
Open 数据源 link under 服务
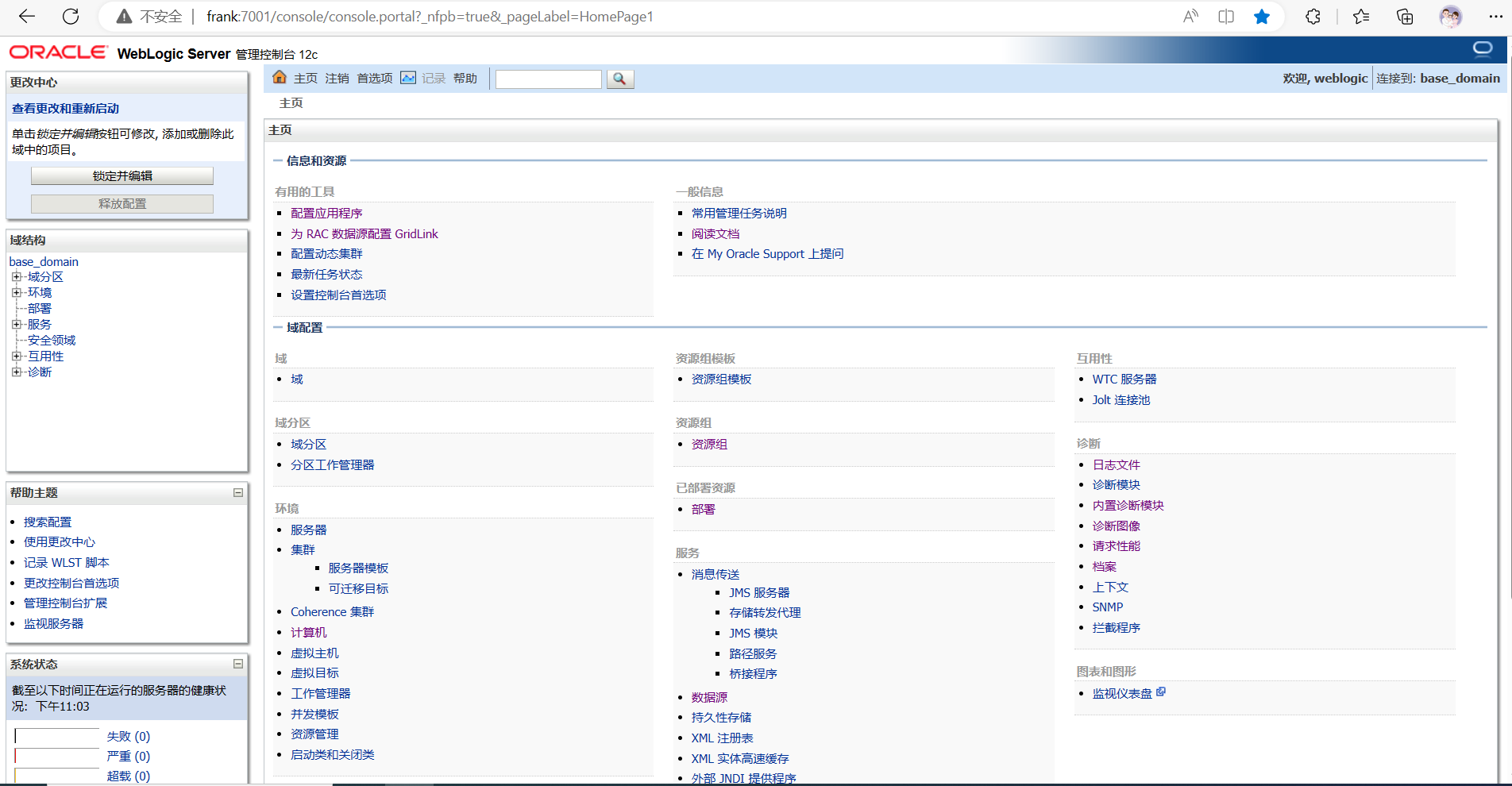click(x=710, y=697)
